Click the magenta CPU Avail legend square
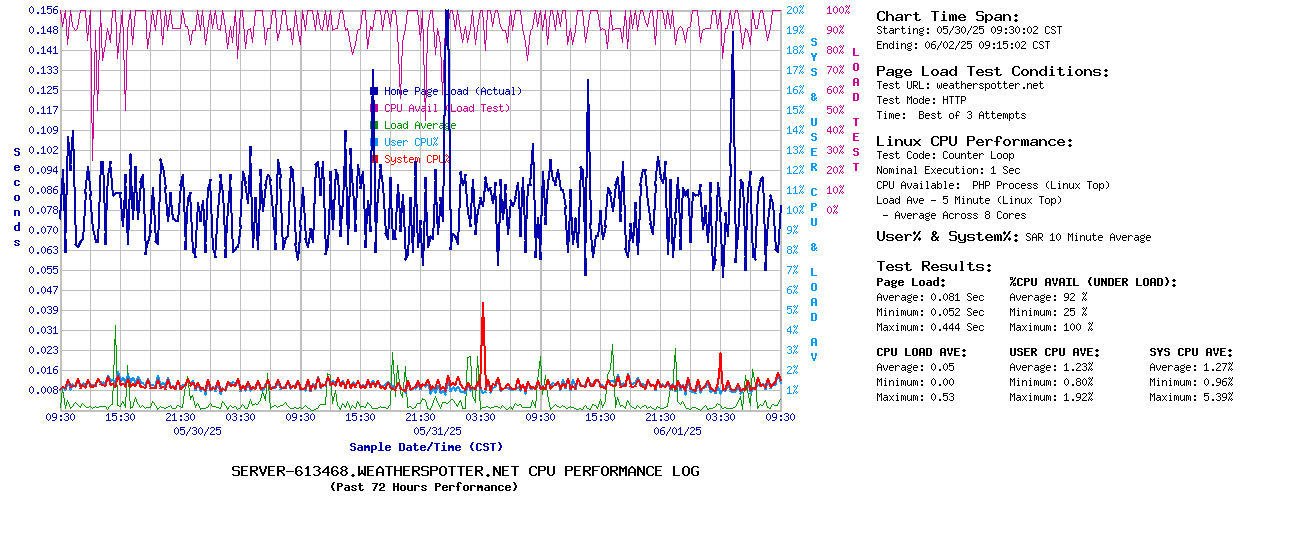The width and height of the screenshot is (1300, 550). [374, 108]
